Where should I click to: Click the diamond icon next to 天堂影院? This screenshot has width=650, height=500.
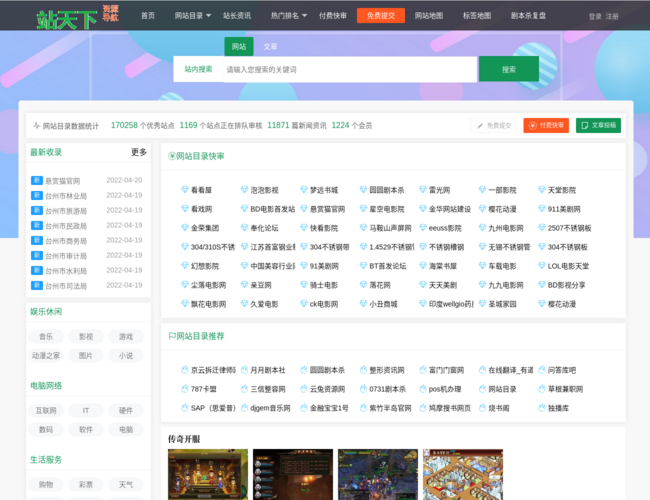pyautogui.click(x=542, y=189)
